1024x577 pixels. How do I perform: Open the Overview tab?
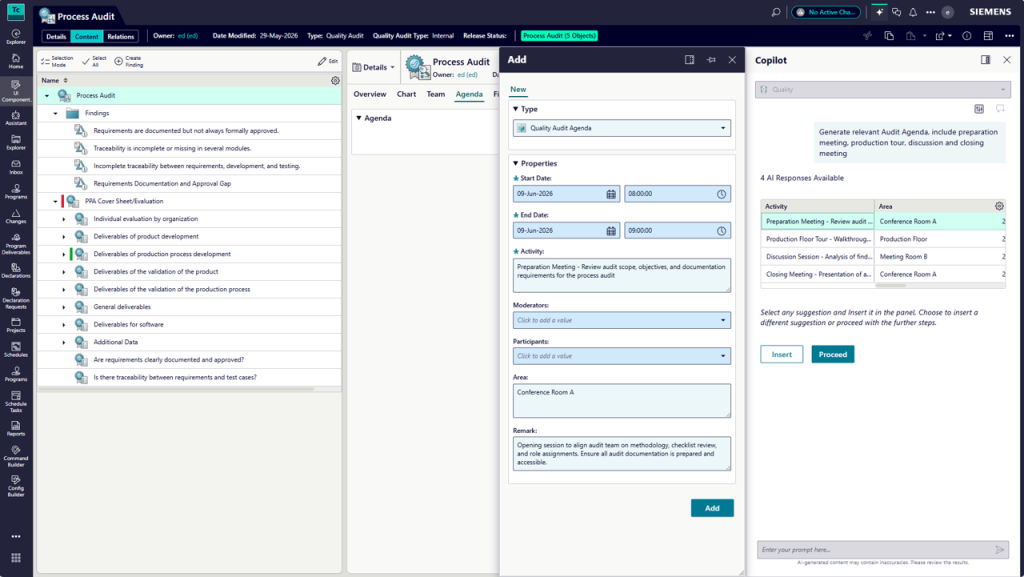370,94
